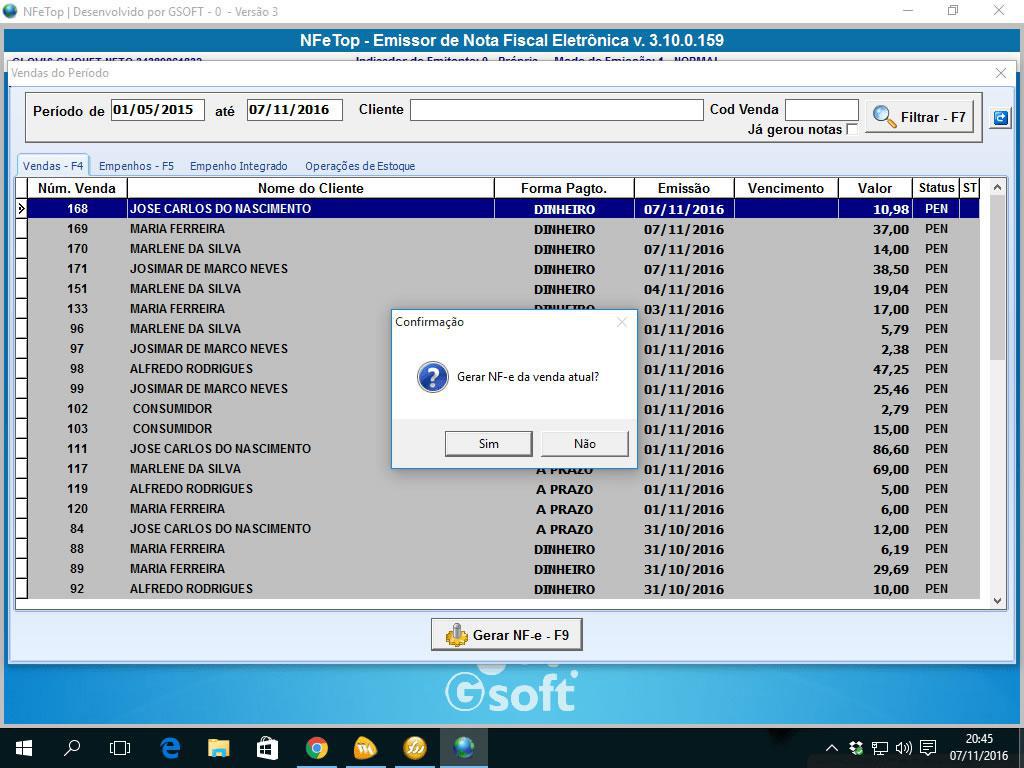Click into the Cliente search field
This screenshot has width=1024, height=768.
coord(556,110)
